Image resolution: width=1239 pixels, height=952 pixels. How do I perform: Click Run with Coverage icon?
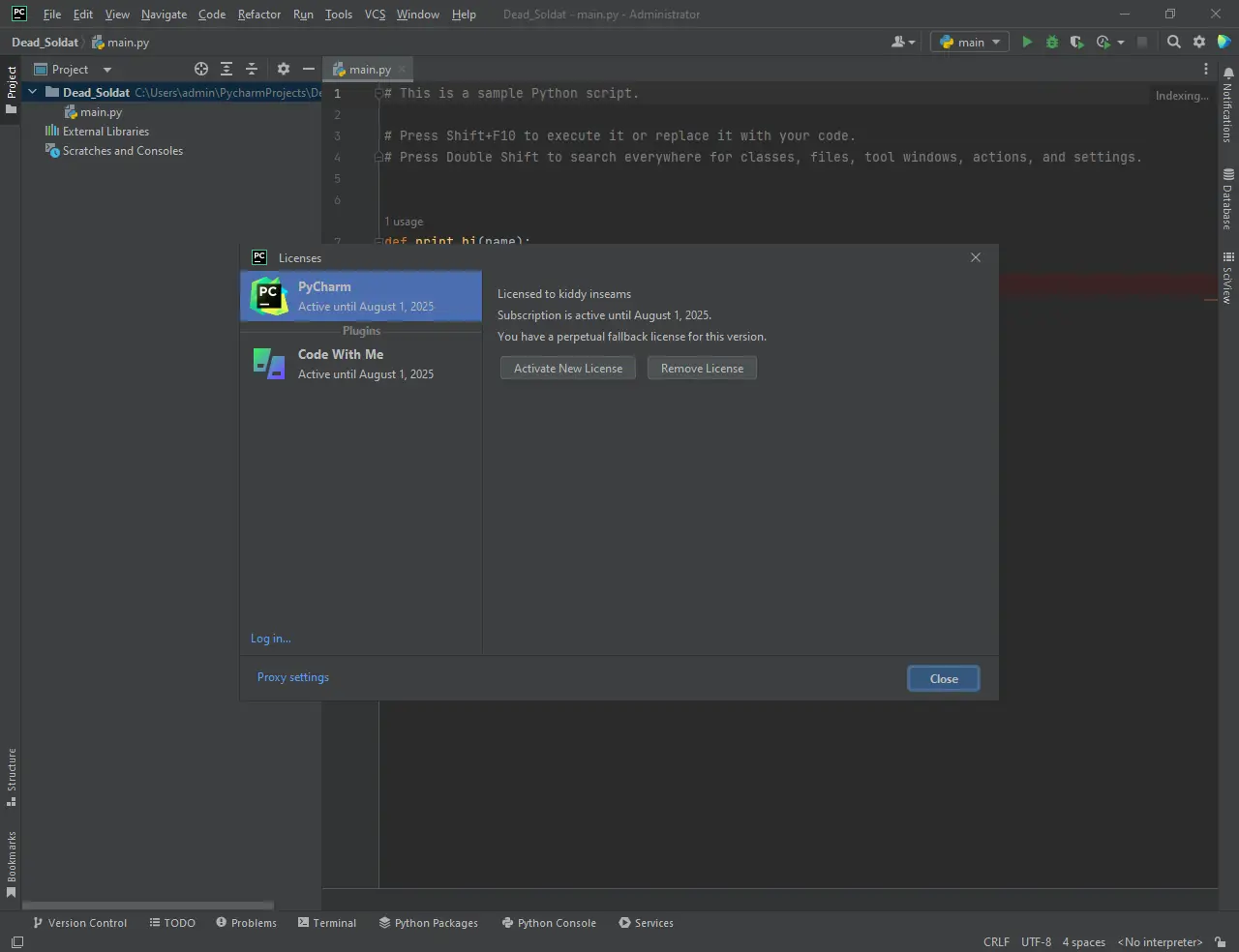coord(1076,42)
